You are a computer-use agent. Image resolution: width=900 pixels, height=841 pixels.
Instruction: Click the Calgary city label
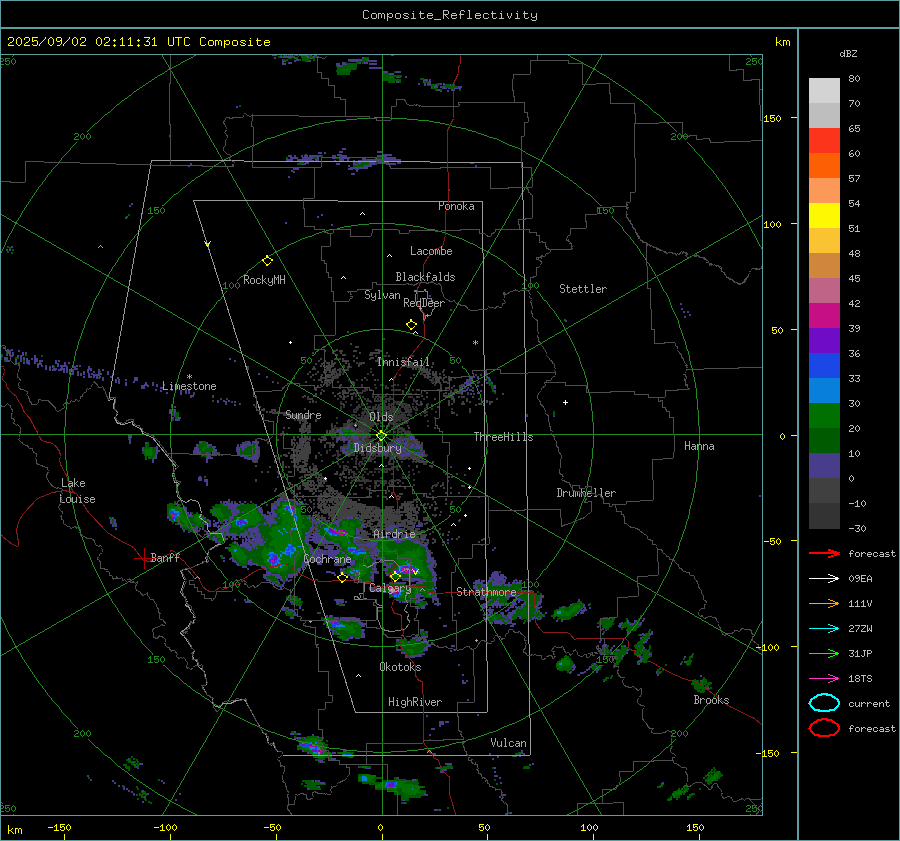click(x=390, y=588)
